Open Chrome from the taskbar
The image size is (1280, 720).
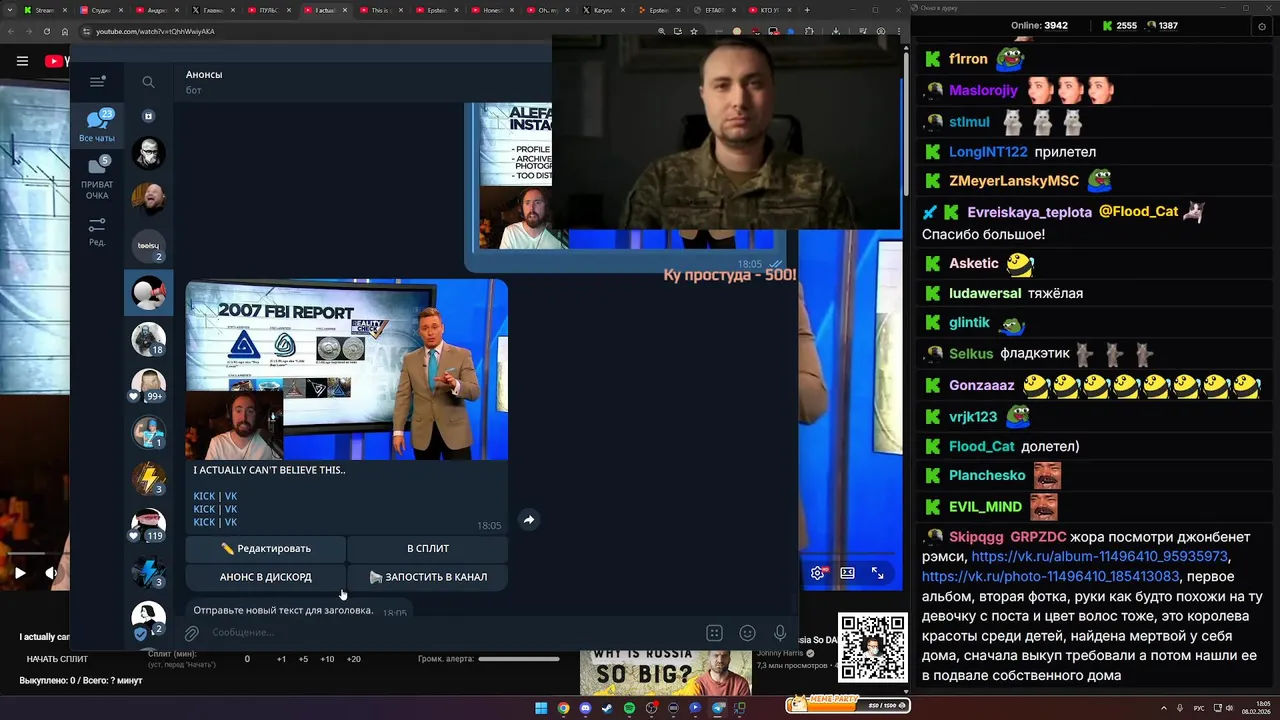563,708
